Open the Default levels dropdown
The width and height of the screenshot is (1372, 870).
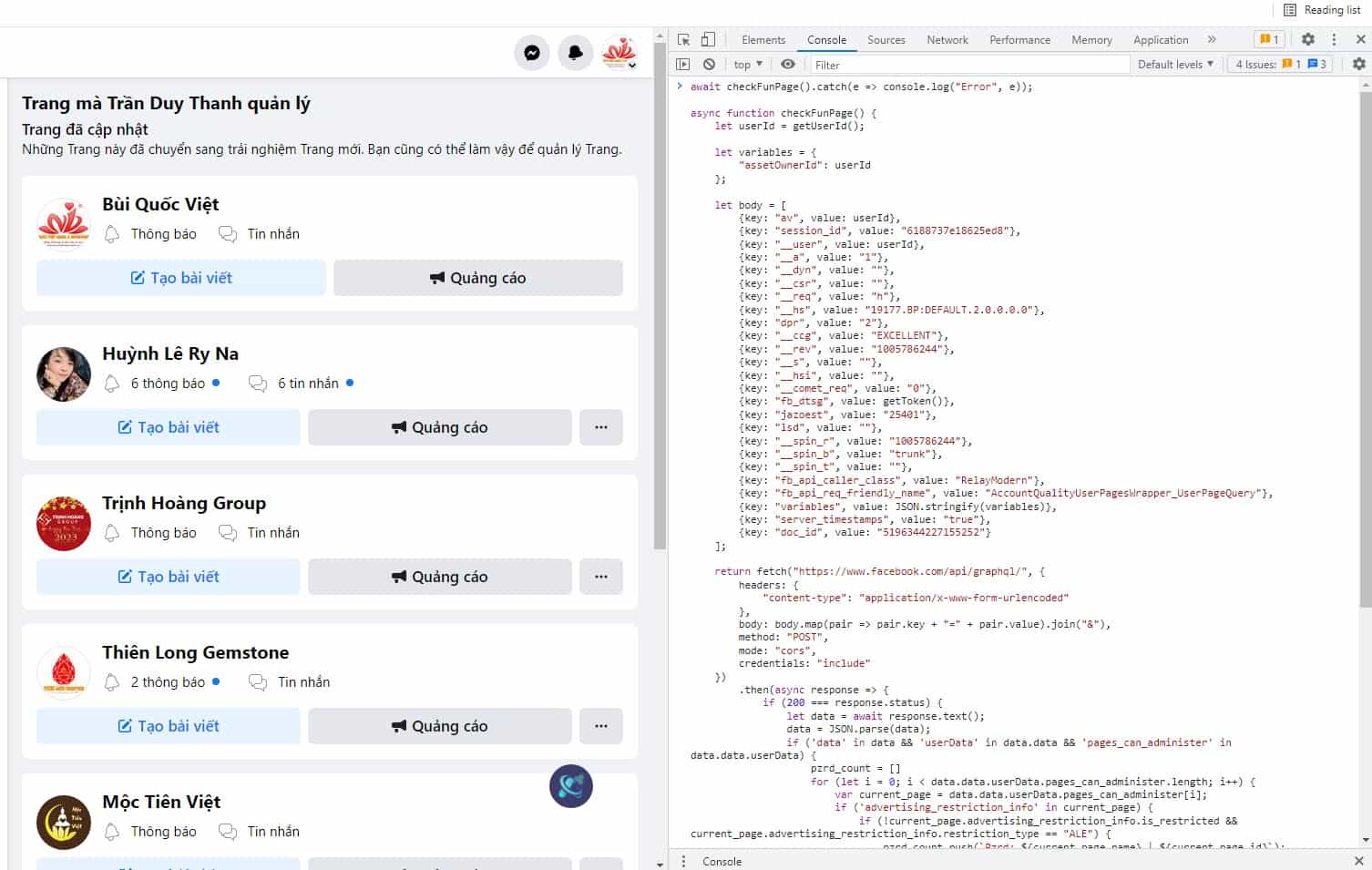[x=1175, y=65]
